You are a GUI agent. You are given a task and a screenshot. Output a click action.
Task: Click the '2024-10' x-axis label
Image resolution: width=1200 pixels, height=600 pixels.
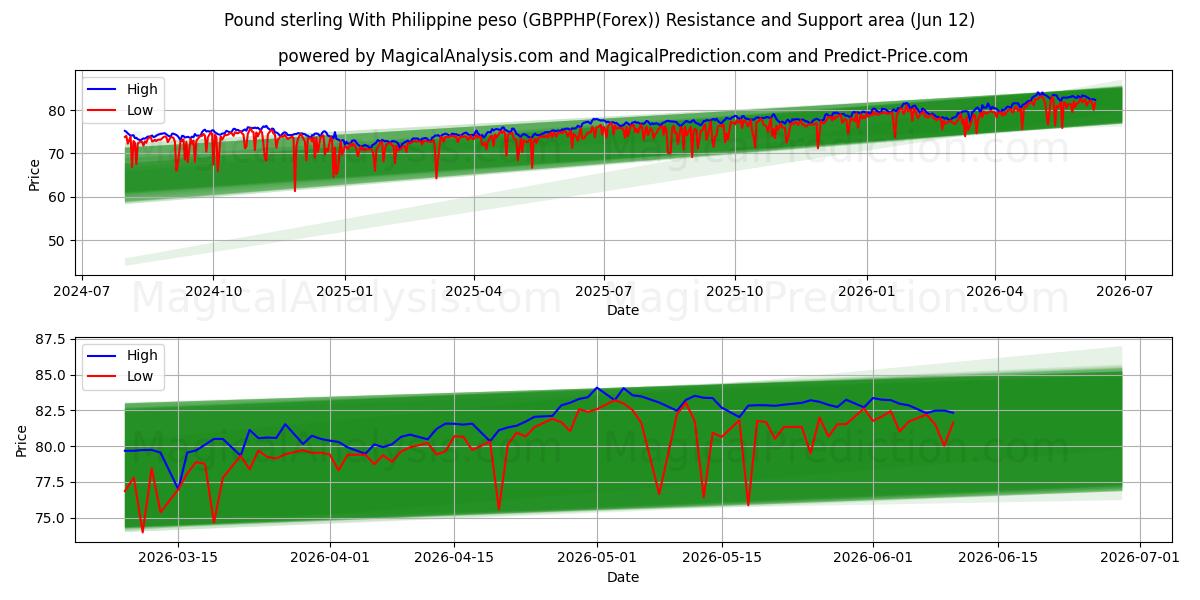point(213,291)
